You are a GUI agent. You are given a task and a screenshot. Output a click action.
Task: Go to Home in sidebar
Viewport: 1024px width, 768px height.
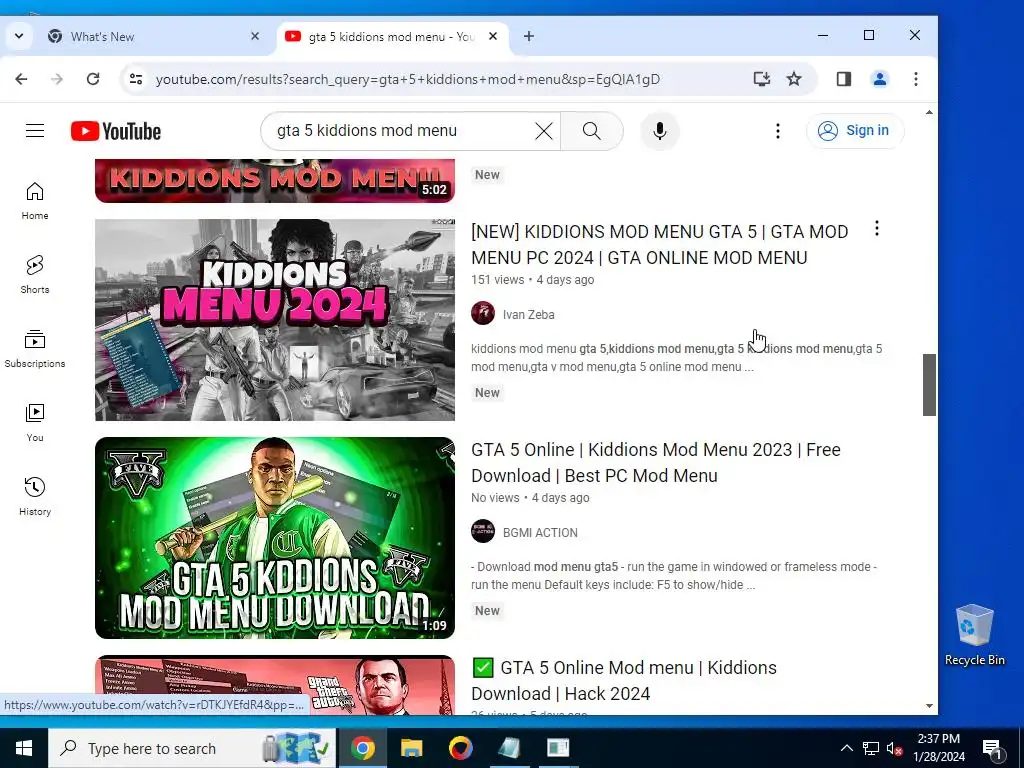coord(35,201)
